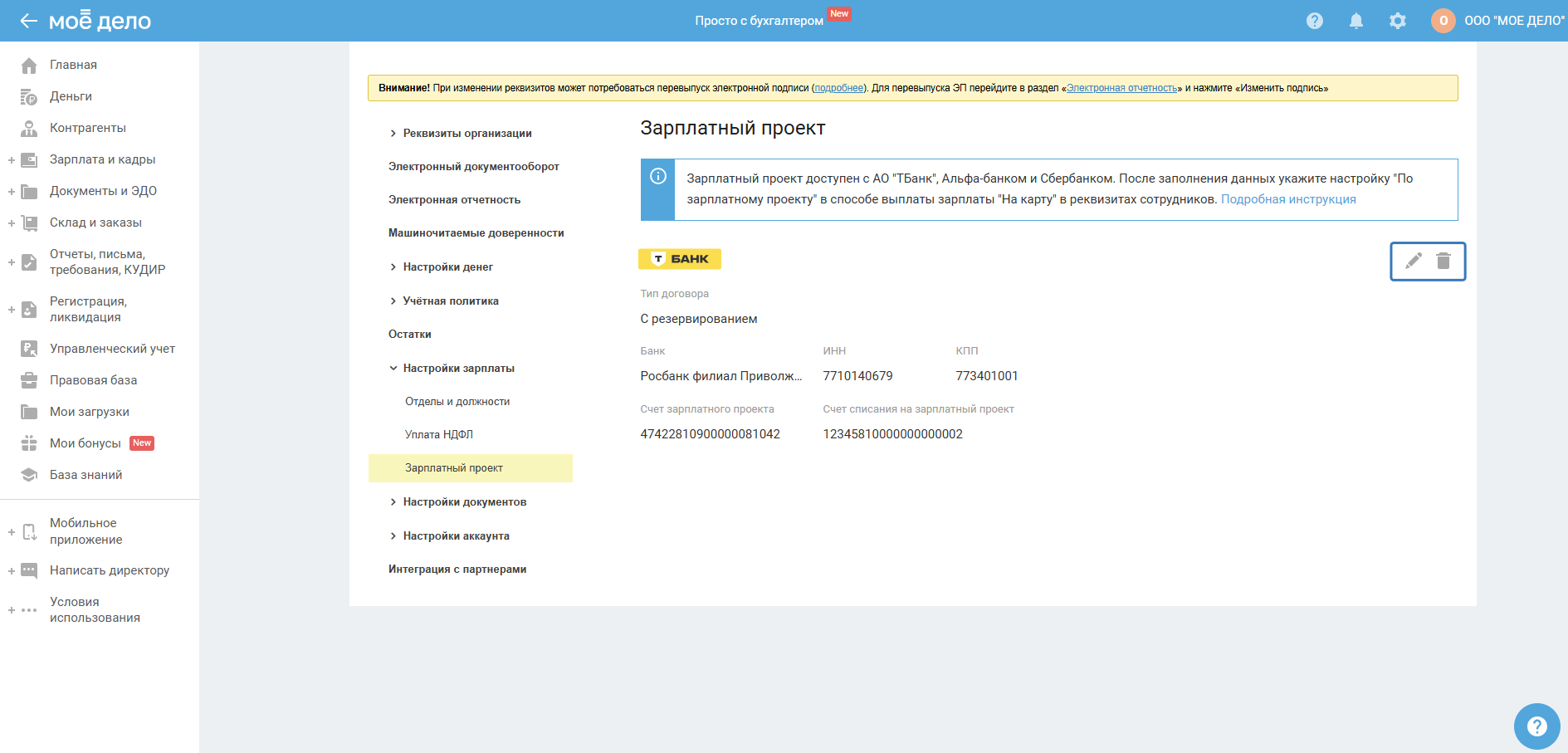Select Зарплатный проект menu item
Screen dimensions: 1568x753
pos(471,468)
